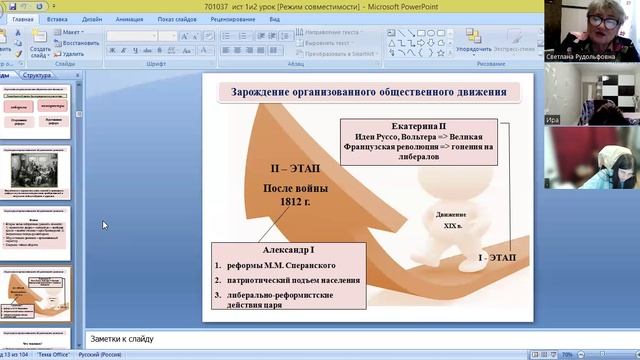This screenshot has height=360, width=640.
Task: Open the Рецензирование ribbon tab
Action: pyautogui.click(x=233, y=19)
